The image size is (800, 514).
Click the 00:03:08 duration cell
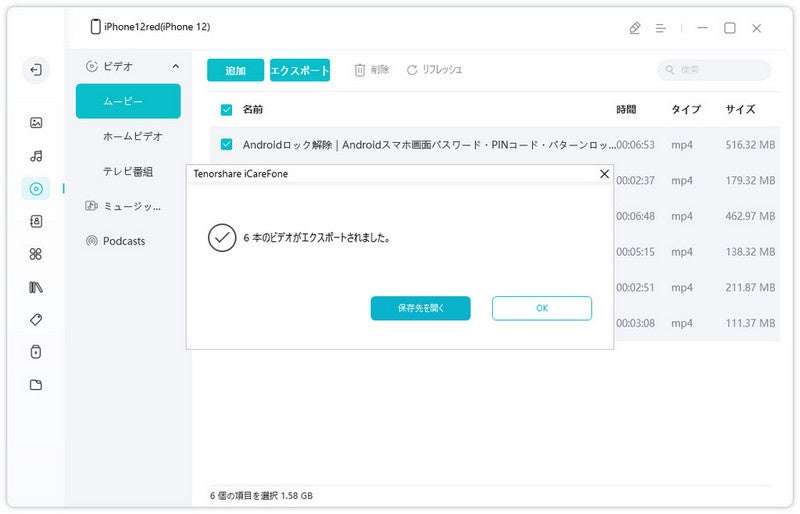[635, 324]
